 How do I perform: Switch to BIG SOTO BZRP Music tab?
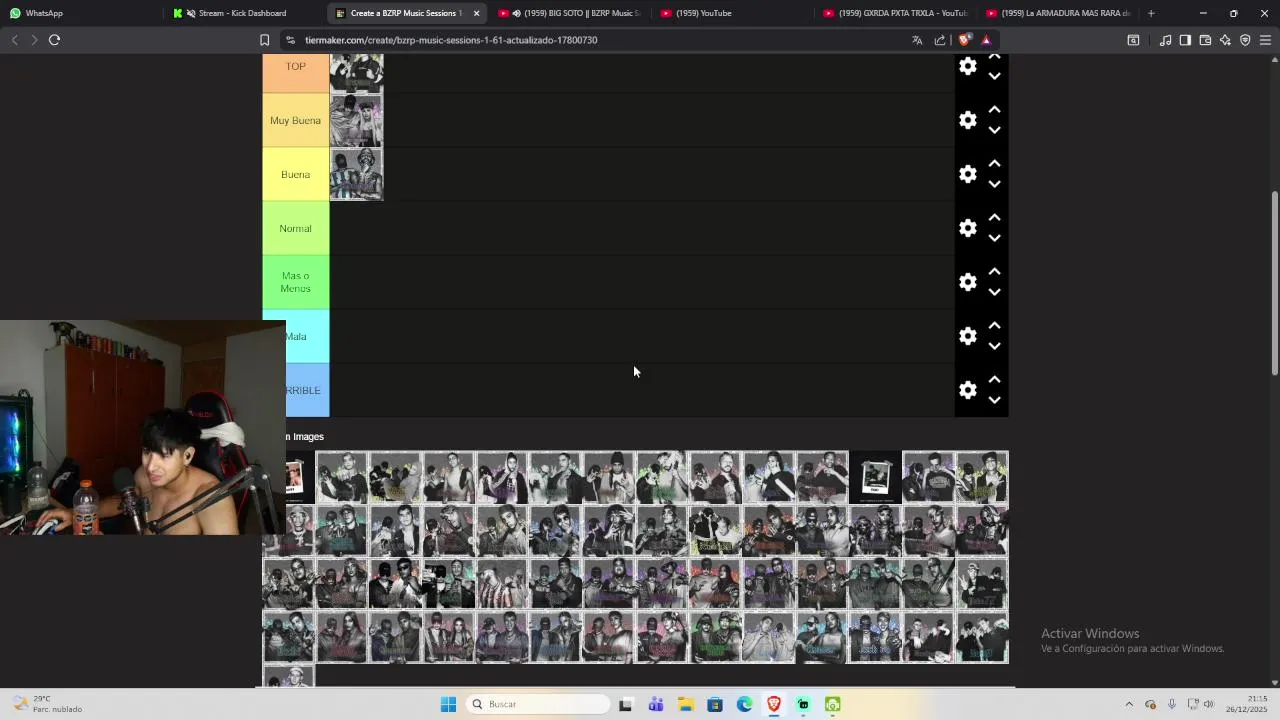tap(568, 13)
